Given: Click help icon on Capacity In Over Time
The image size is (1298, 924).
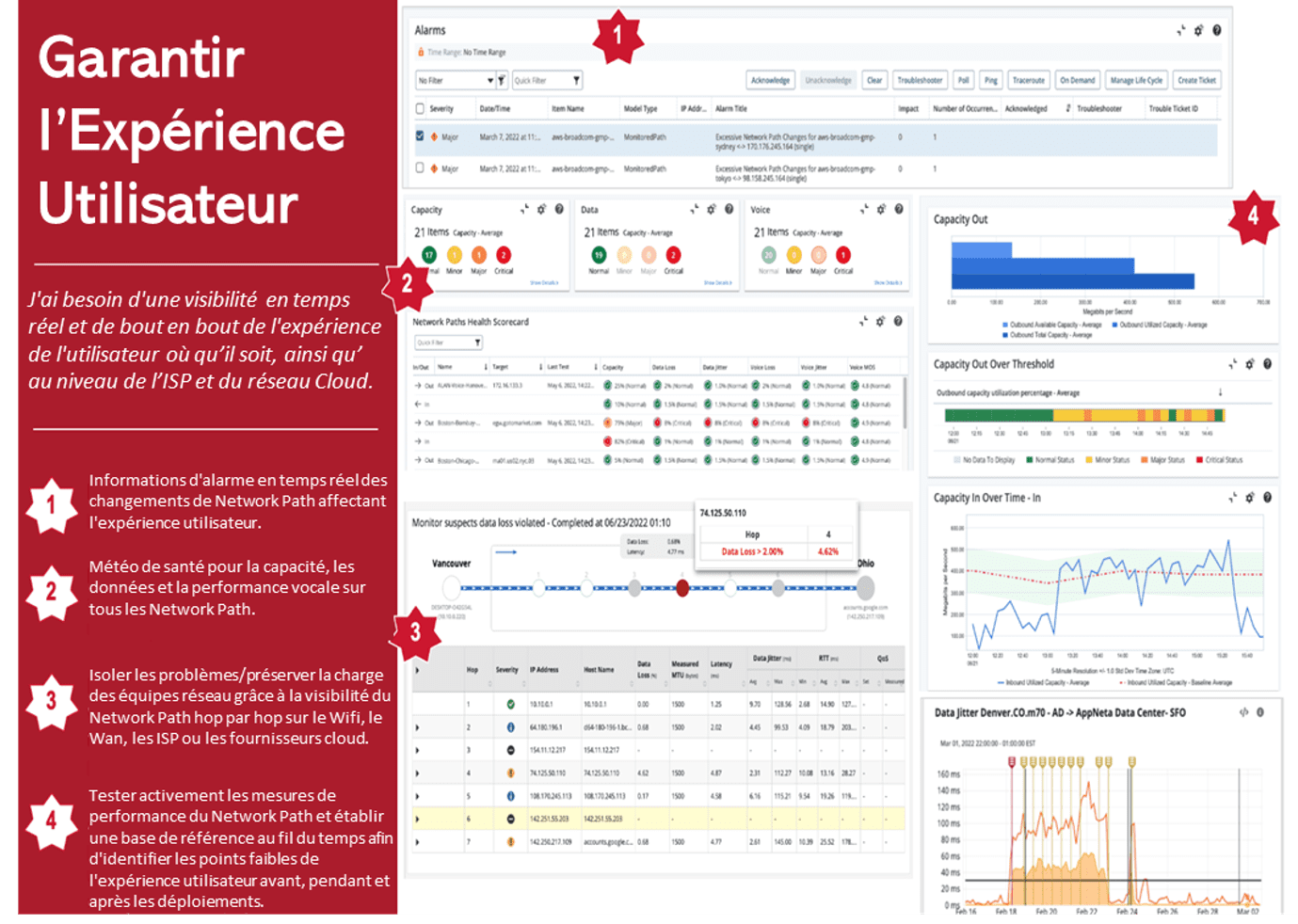Looking at the screenshot, I should point(1267,498).
